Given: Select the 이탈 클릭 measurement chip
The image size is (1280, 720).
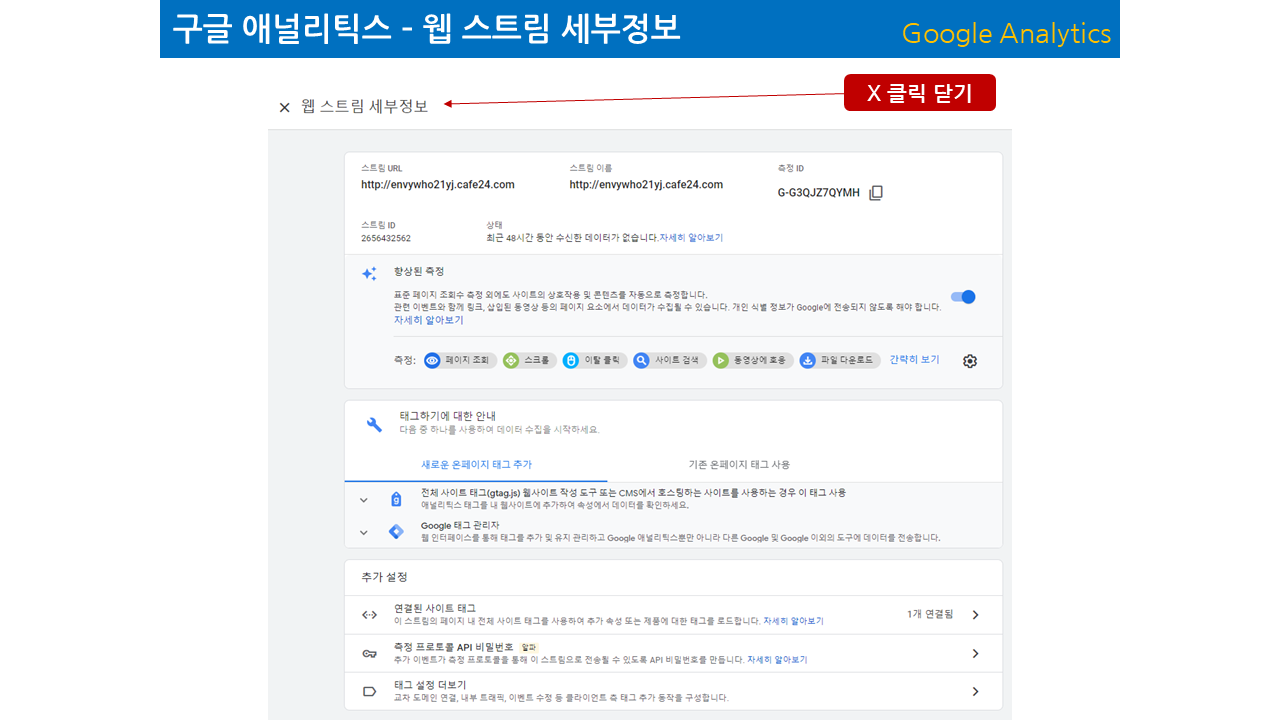Looking at the screenshot, I should point(594,360).
